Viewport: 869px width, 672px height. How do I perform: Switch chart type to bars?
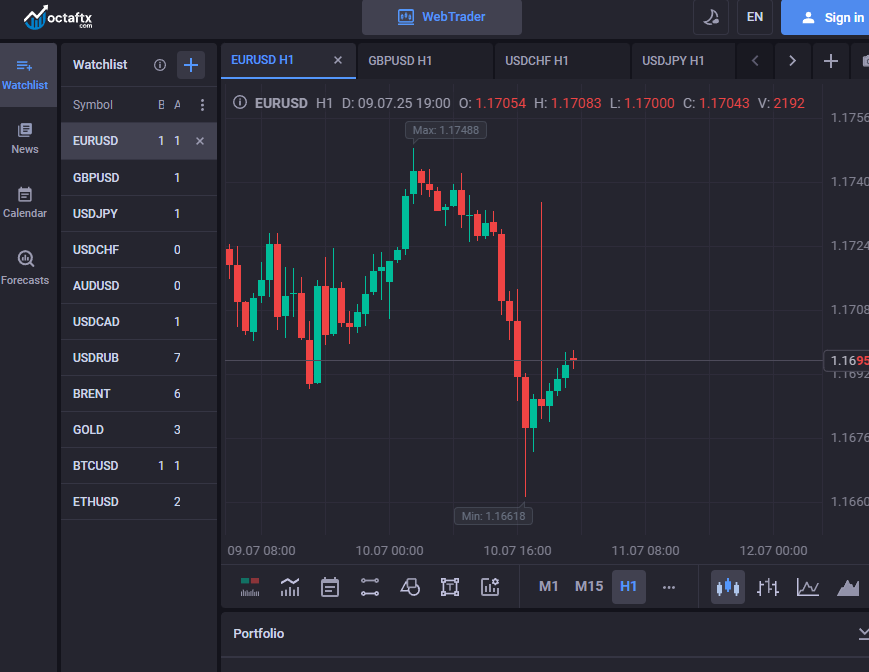click(768, 587)
